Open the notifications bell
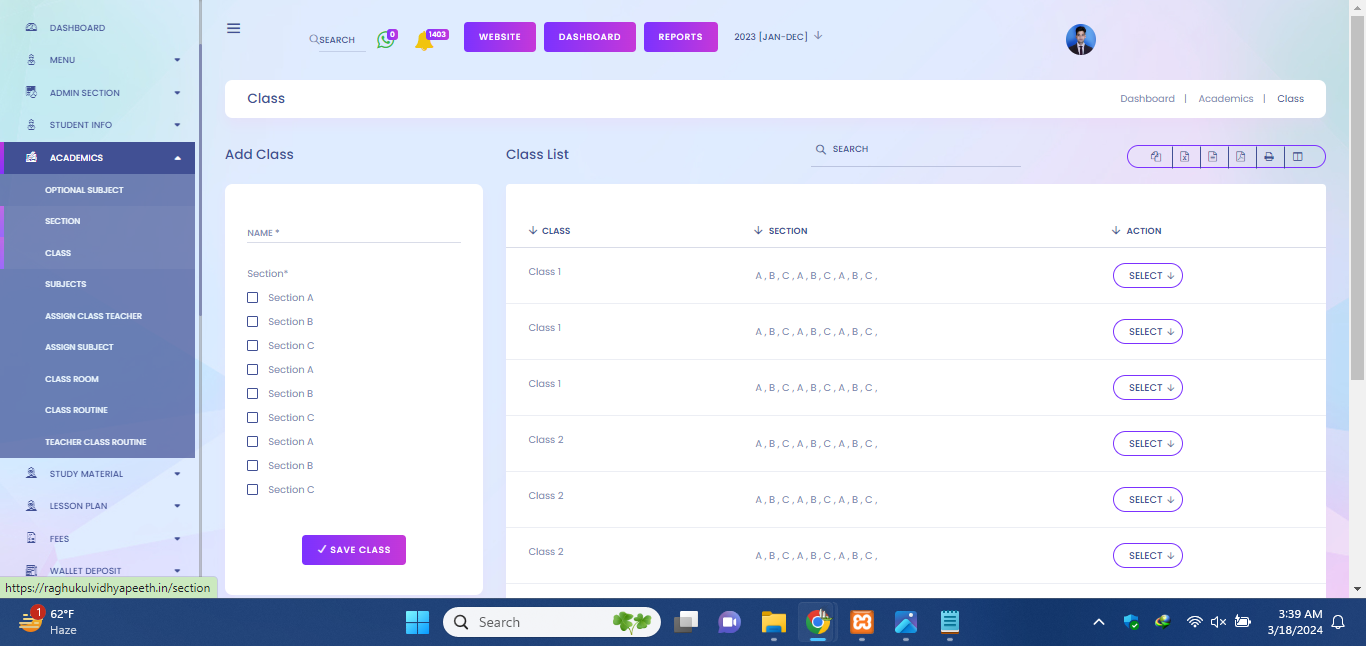The height and width of the screenshot is (646, 1366). 424,41
